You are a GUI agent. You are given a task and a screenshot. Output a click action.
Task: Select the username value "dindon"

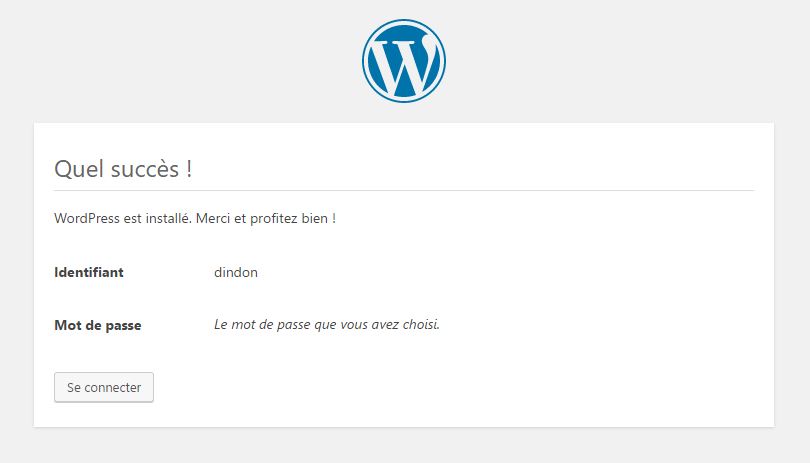(x=236, y=272)
